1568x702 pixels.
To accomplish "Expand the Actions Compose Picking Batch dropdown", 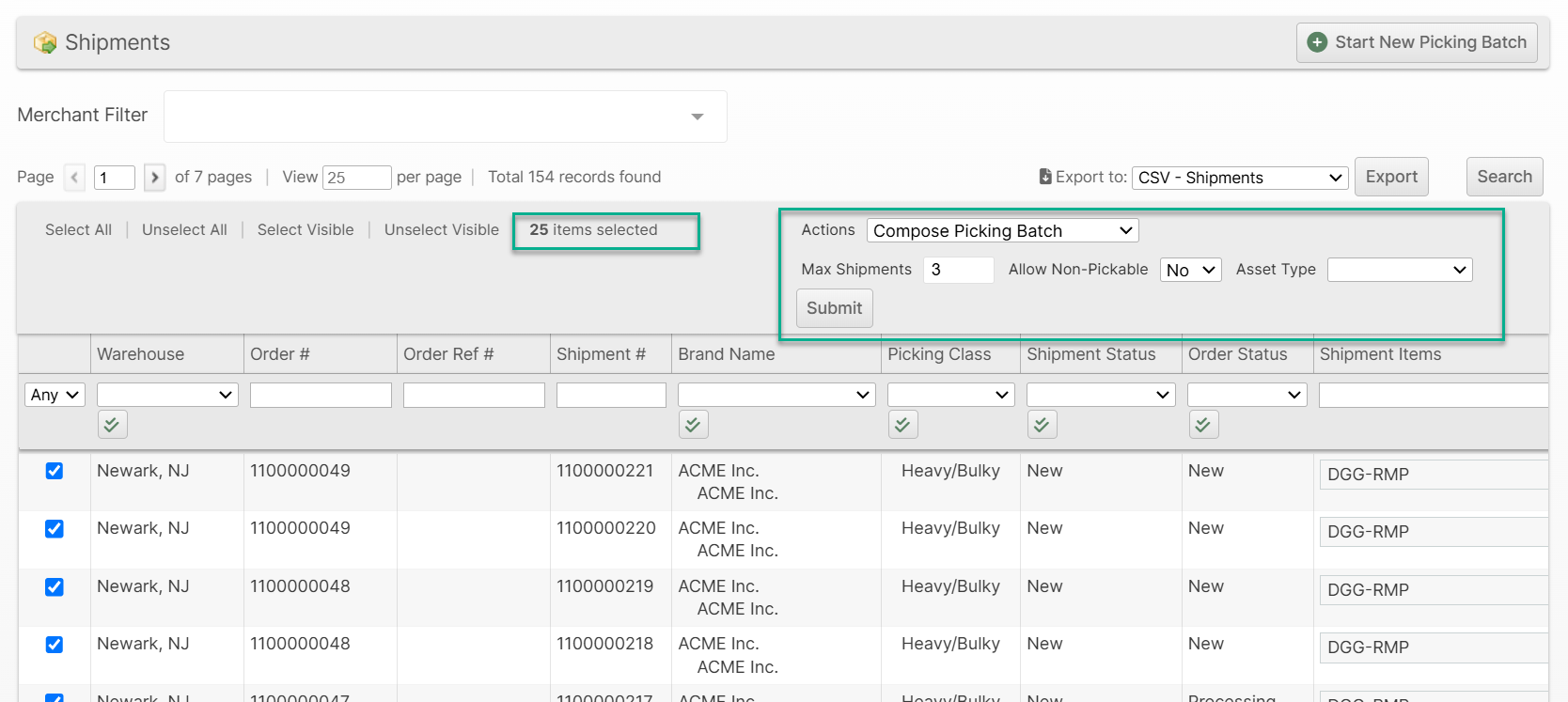I will click(x=1002, y=231).
